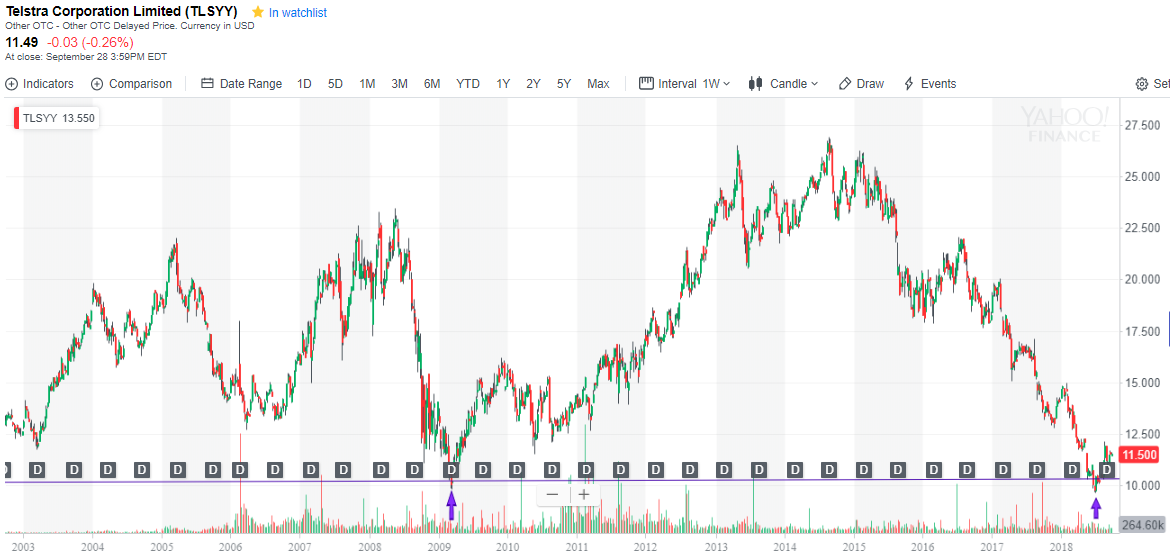Viewport: 1170px width, 560px height.
Task: Add a Comparison symbol
Action: coord(131,84)
